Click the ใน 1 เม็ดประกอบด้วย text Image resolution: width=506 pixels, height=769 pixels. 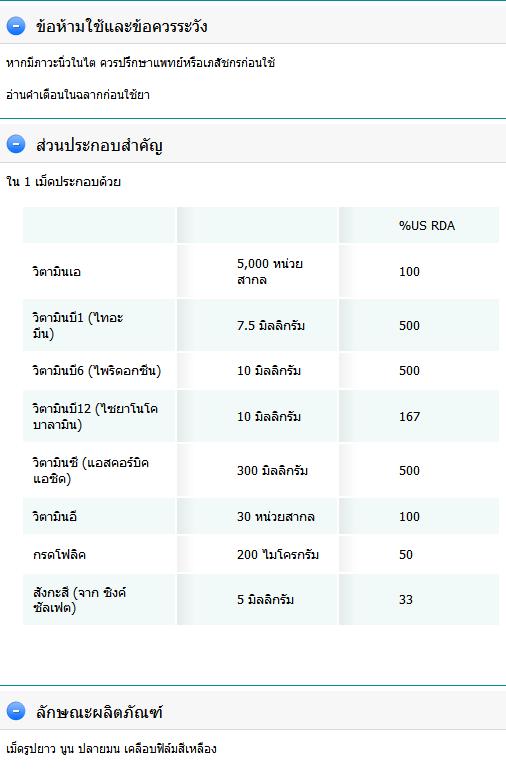(63, 182)
